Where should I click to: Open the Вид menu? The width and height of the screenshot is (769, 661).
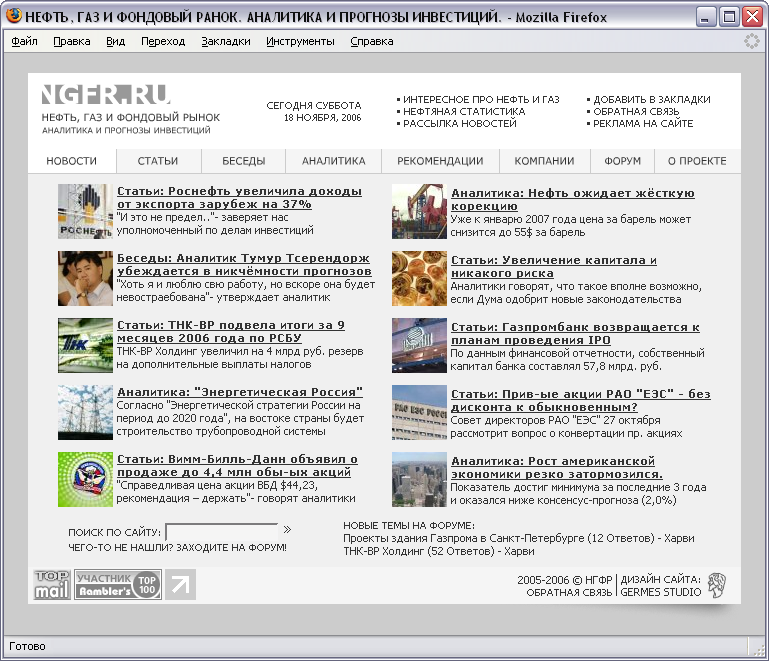point(115,41)
